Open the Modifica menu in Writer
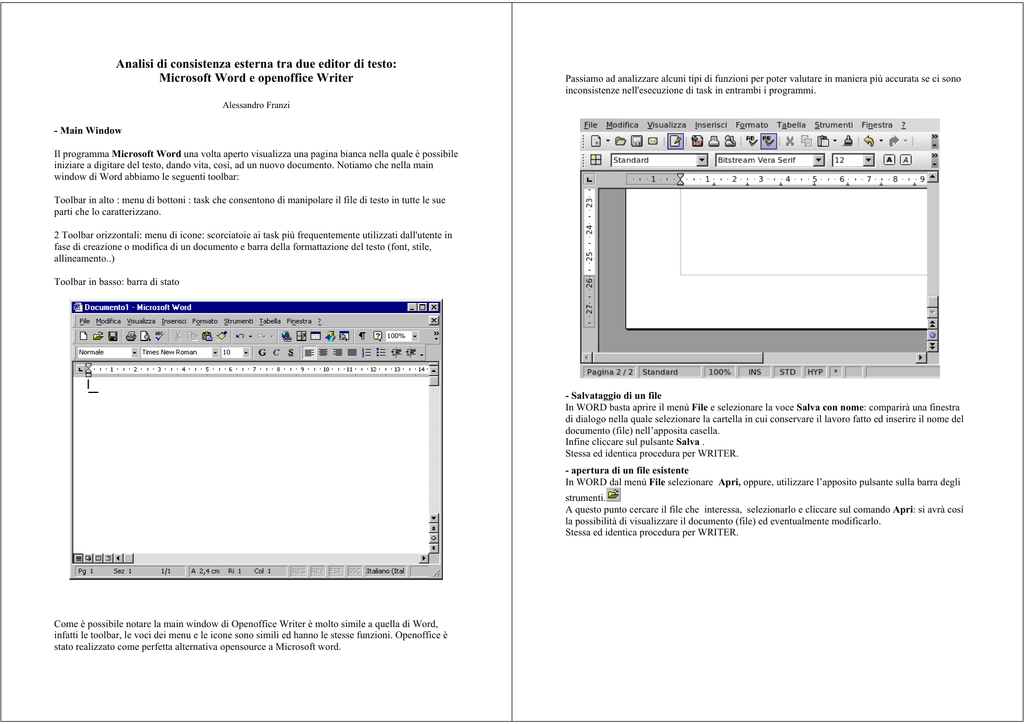This screenshot has height=724, width=1024. (622, 125)
